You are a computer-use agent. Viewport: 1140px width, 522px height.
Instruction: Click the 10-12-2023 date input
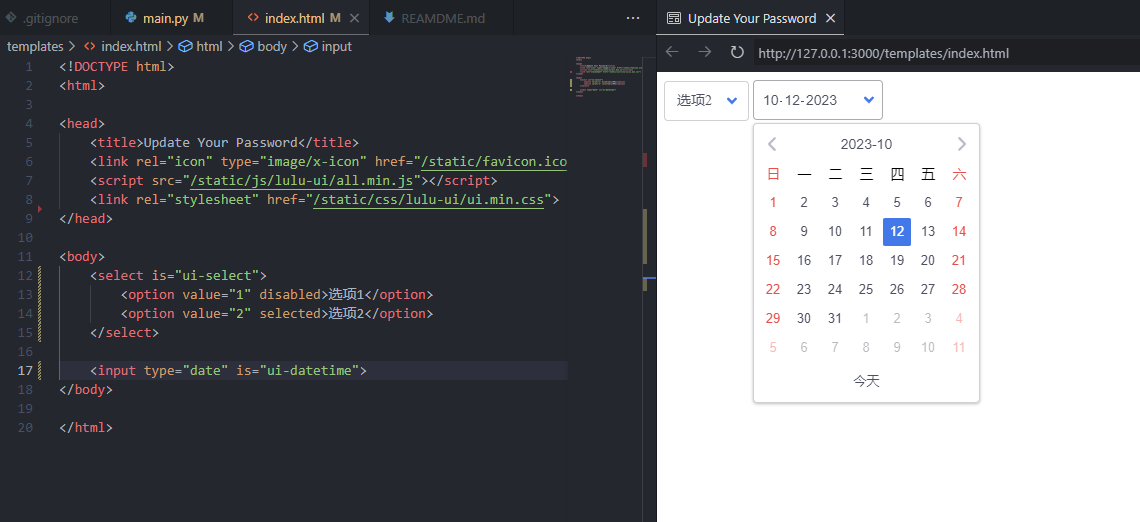coord(818,100)
